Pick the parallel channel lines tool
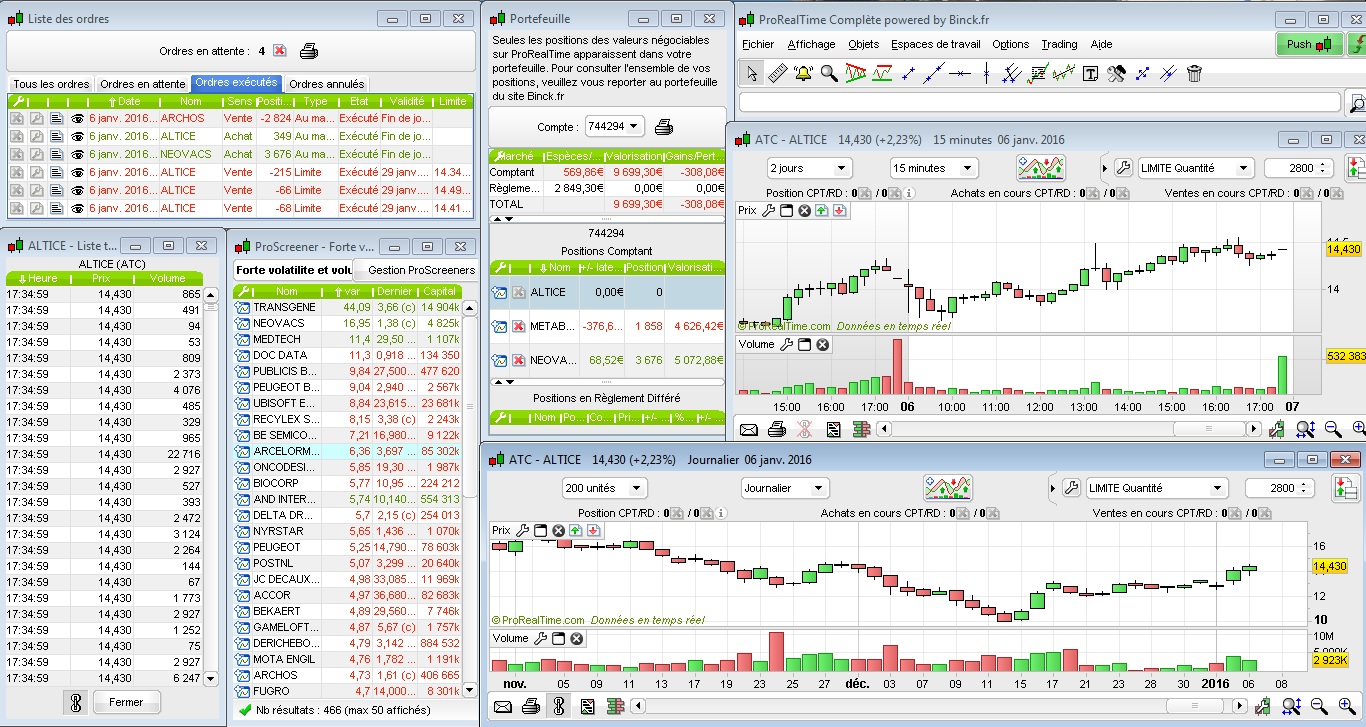 pos(1012,73)
